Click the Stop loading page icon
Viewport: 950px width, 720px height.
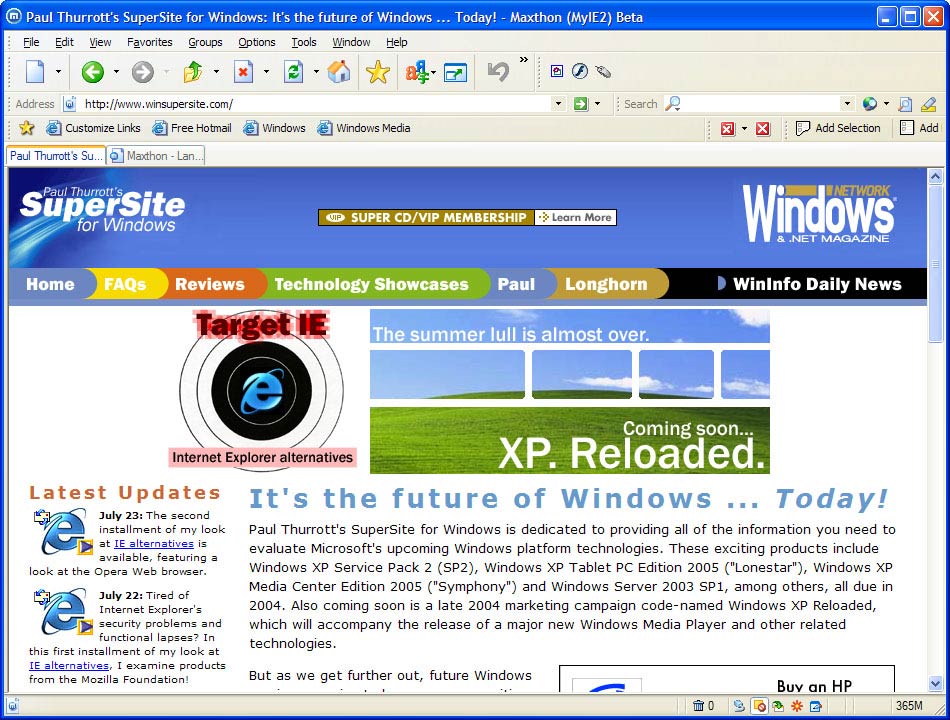click(x=243, y=72)
